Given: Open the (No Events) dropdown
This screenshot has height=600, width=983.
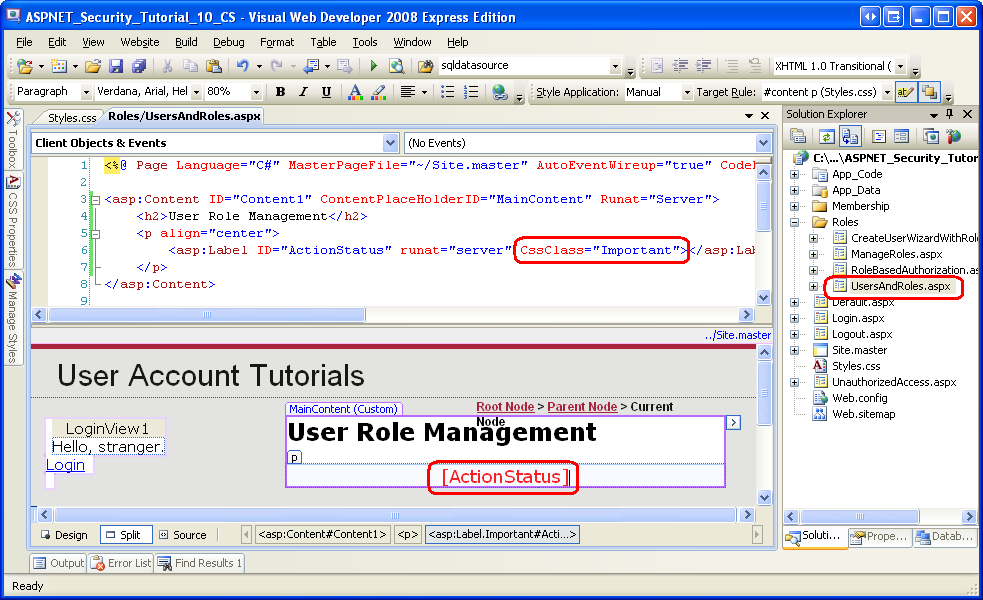Looking at the screenshot, I should click(763, 143).
